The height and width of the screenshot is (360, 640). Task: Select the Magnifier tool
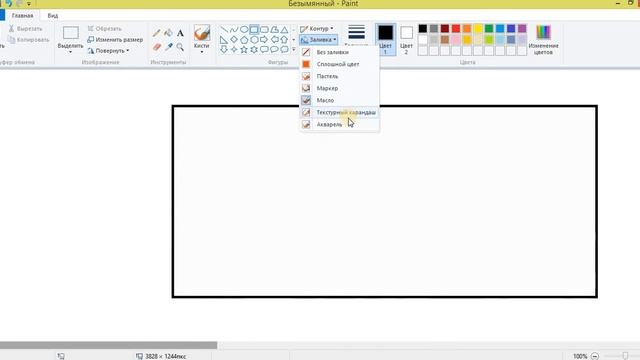(180, 47)
